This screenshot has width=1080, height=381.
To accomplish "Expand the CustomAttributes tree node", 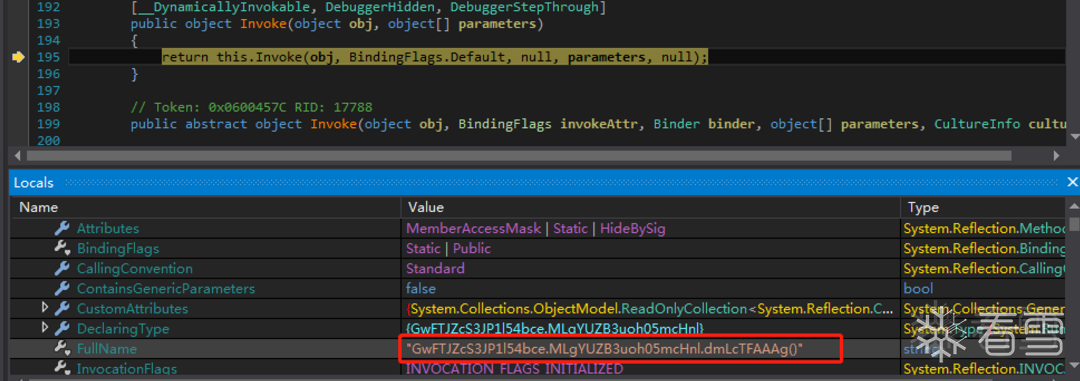I will (x=45, y=309).
